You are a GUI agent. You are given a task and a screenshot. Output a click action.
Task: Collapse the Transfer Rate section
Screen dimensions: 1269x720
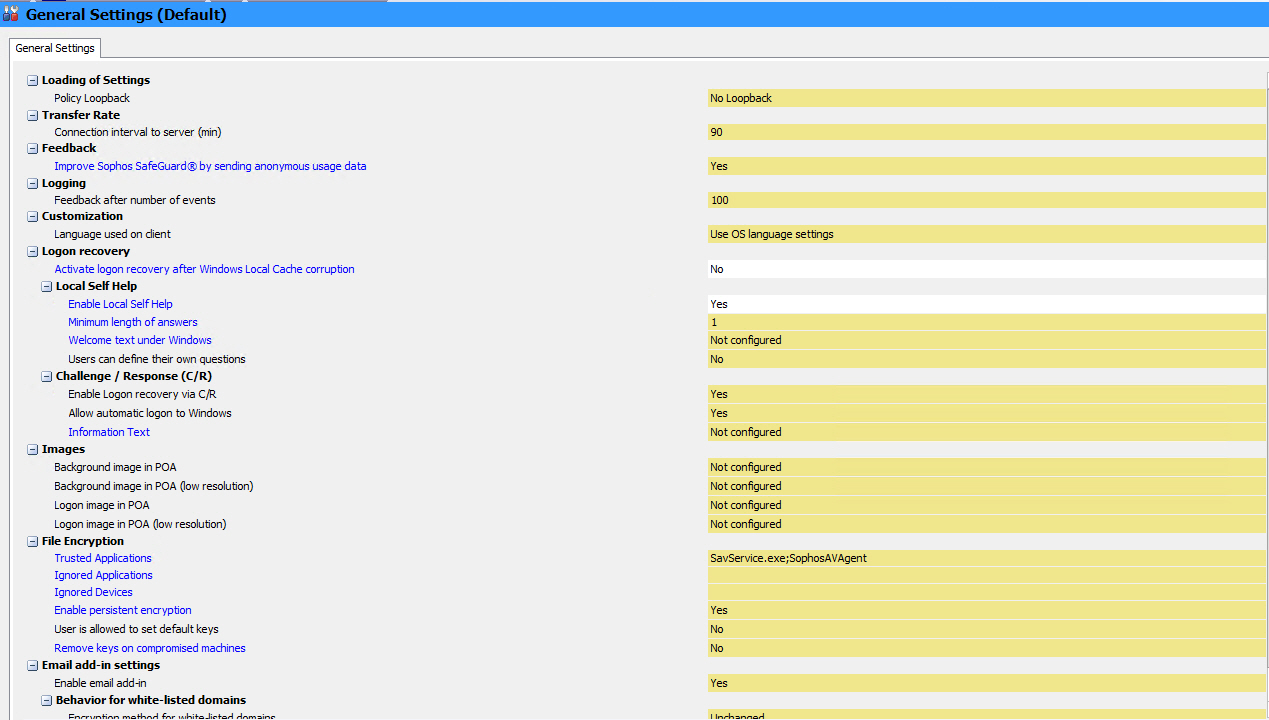tap(33, 115)
